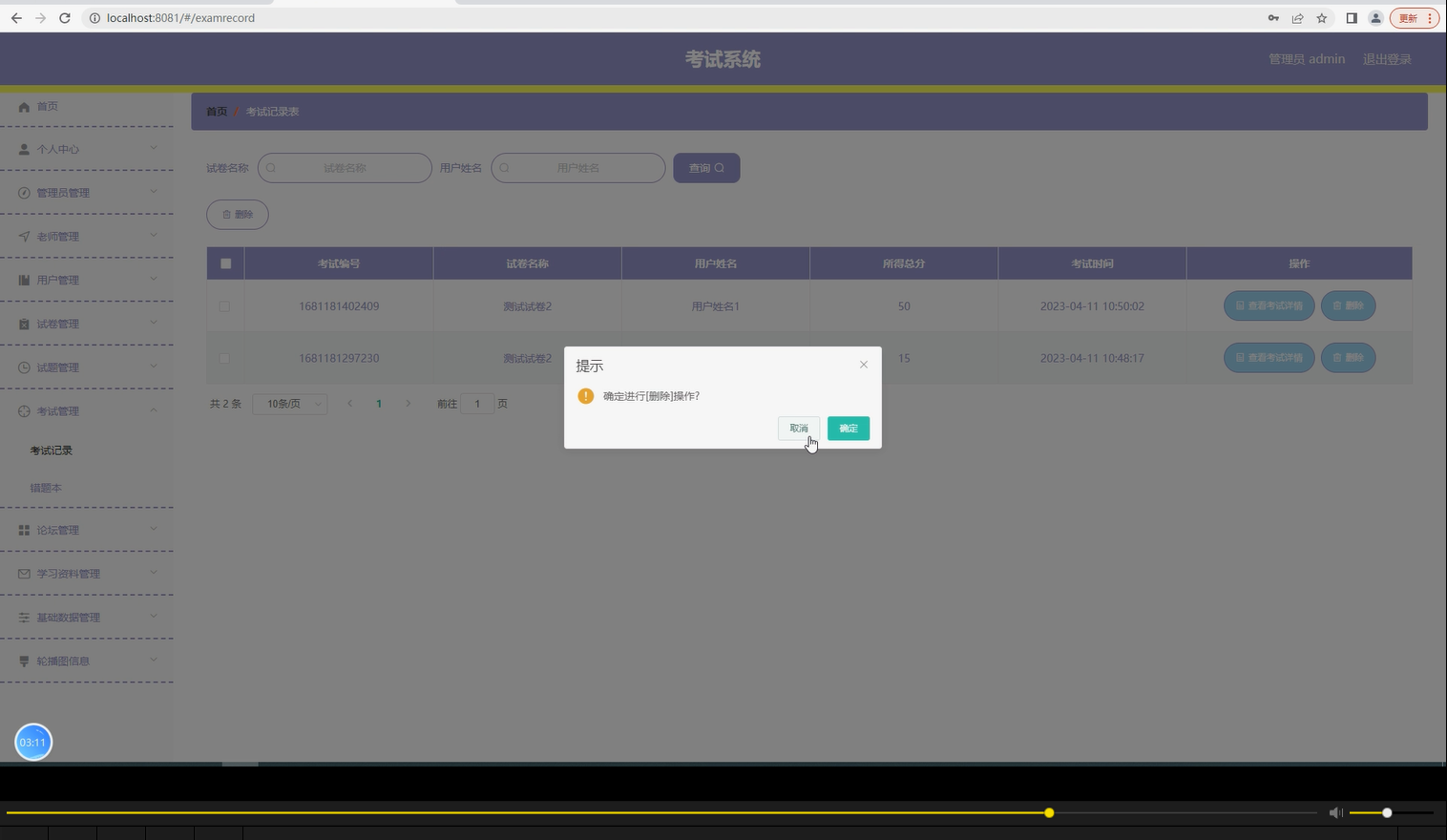Image resolution: width=1447 pixels, height=840 pixels.
Task: Click the batch 删除 button above table
Action: point(238,215)
